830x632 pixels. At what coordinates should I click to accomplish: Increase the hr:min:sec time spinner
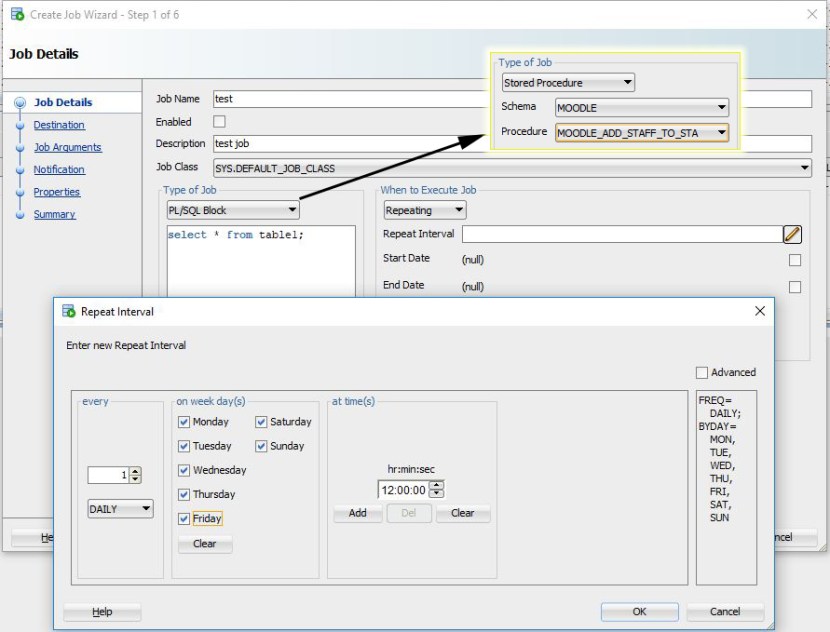pyautogui.click(x=437, y=485)
